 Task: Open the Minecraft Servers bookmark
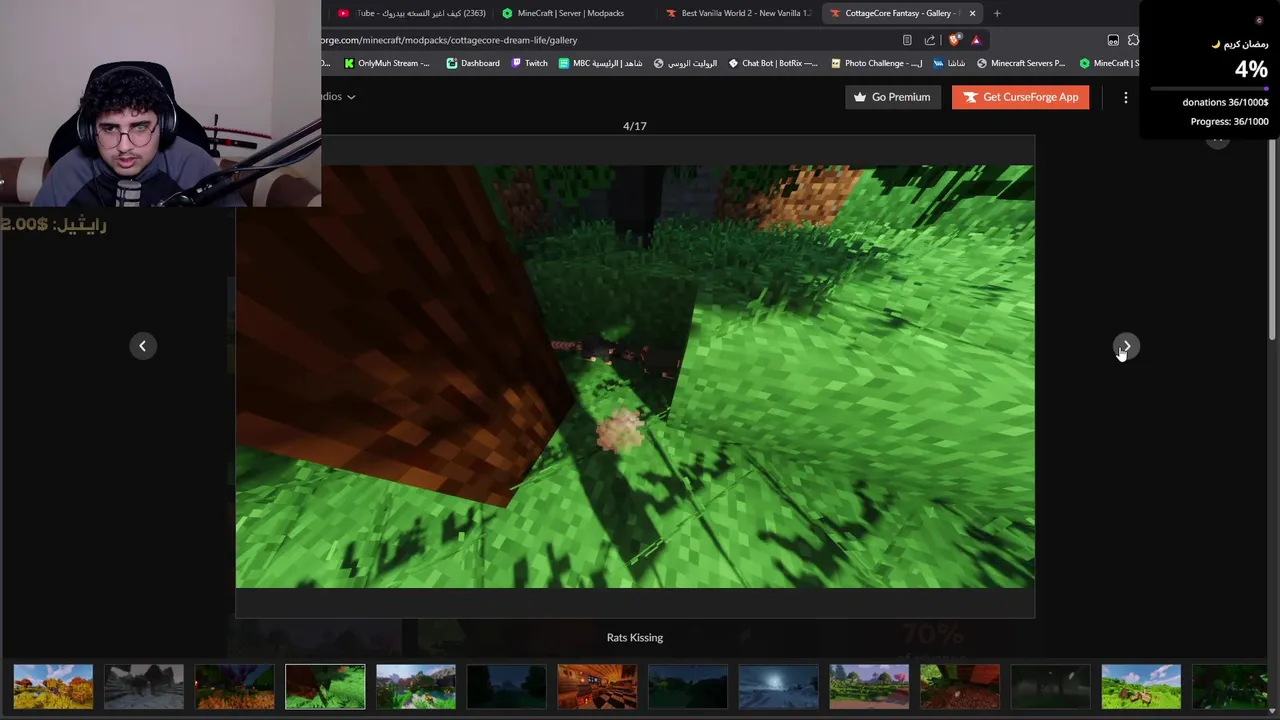tap(1021, 63)
